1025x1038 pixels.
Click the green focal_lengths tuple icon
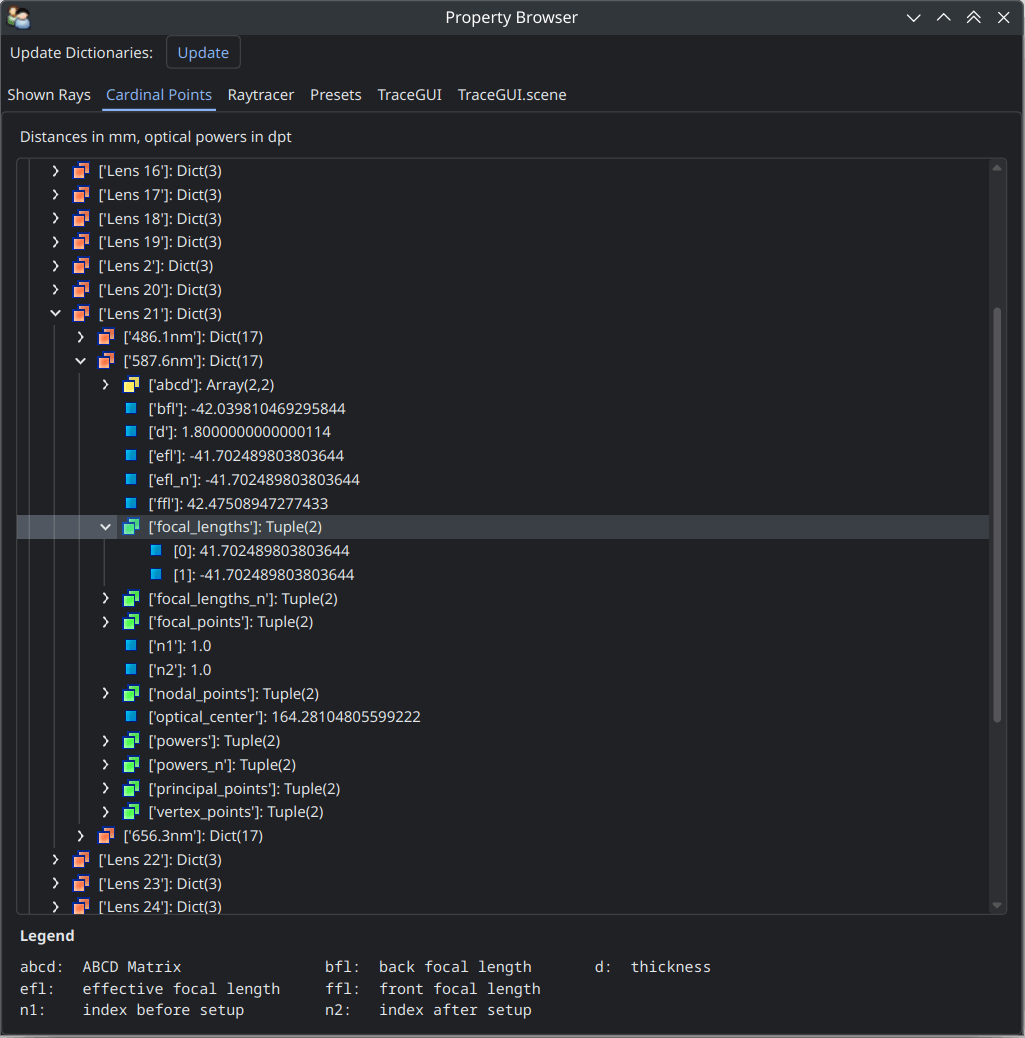tap(131, 527)
